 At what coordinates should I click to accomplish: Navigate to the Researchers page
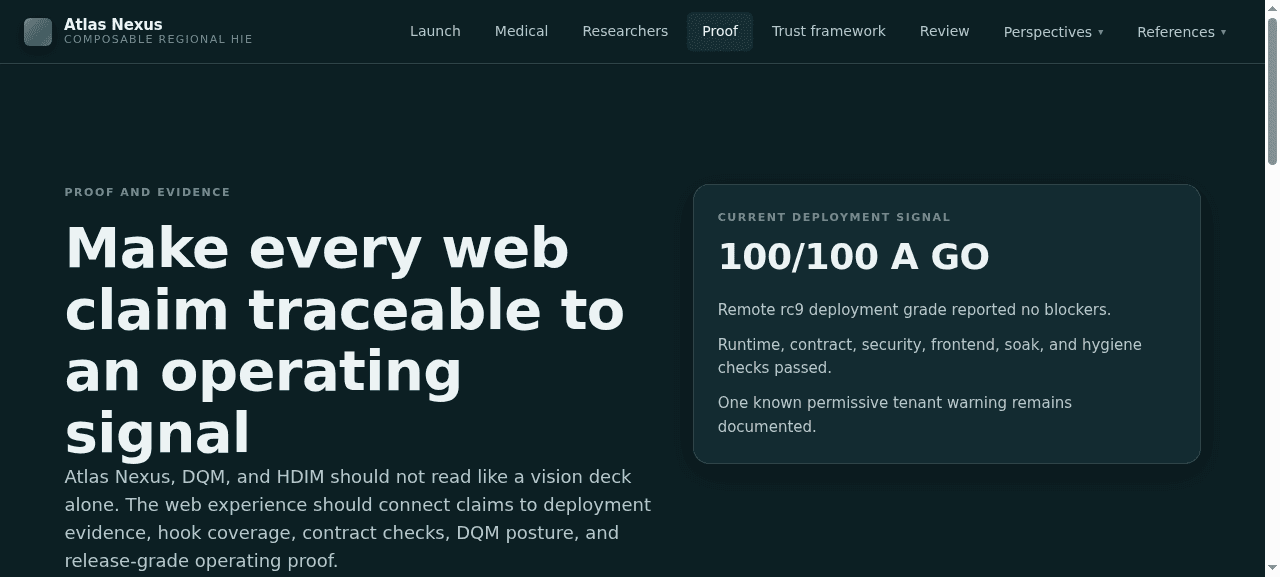pyautogui.click(x=625, y=31)
